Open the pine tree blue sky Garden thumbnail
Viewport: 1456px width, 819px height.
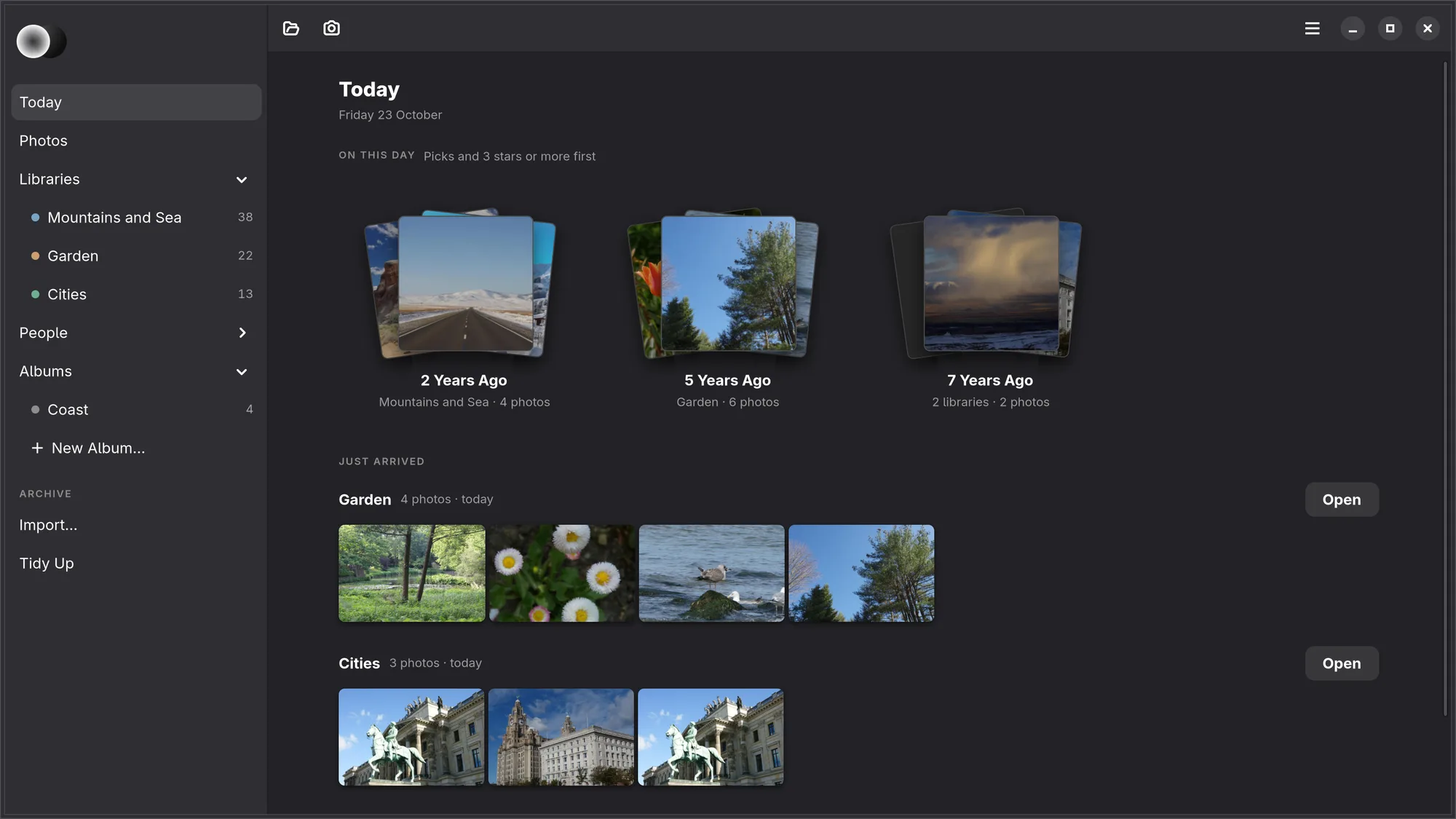[x=861, y=573]
